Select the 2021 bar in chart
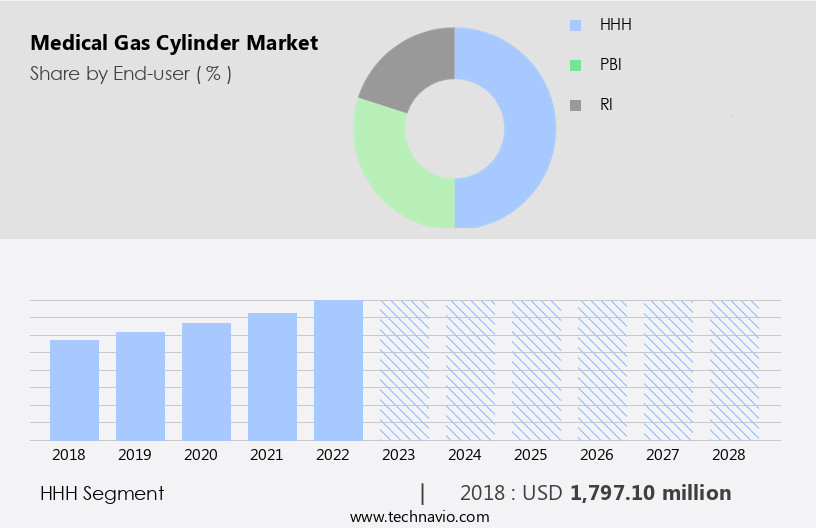The image size is (816, 528). 272,376
